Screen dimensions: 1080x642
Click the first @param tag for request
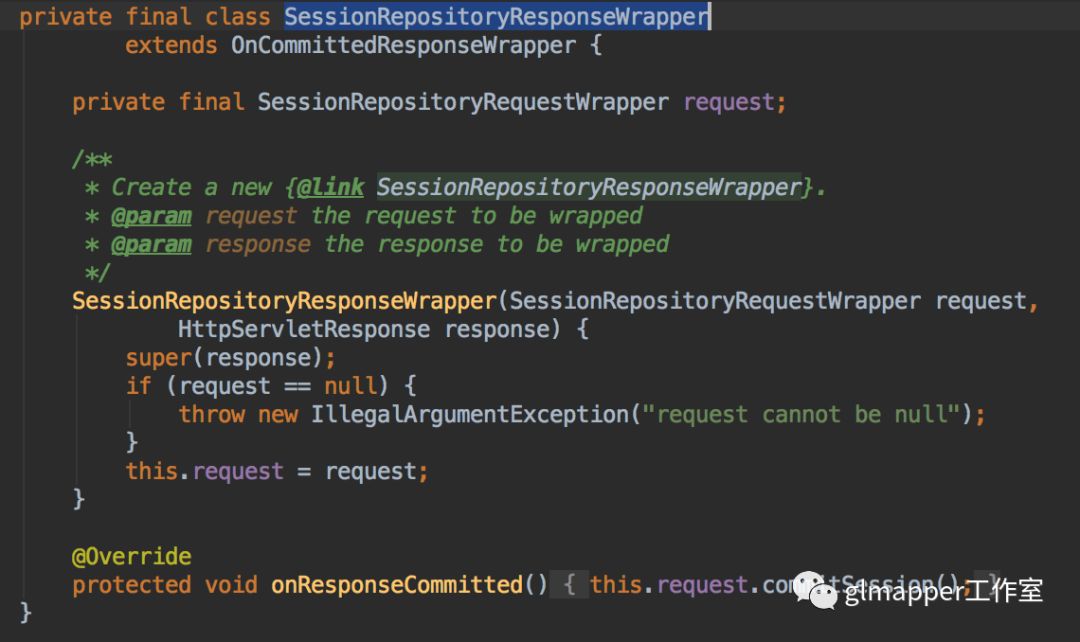pos(152,216)
